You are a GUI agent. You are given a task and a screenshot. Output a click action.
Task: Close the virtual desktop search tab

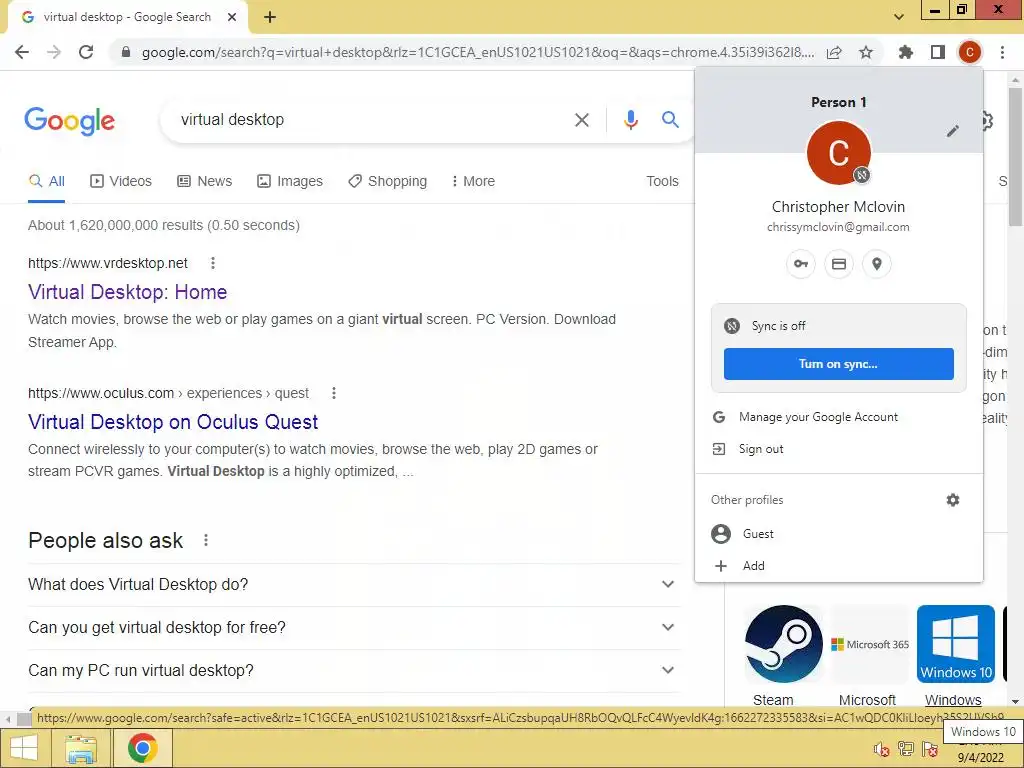click(232, 18)
